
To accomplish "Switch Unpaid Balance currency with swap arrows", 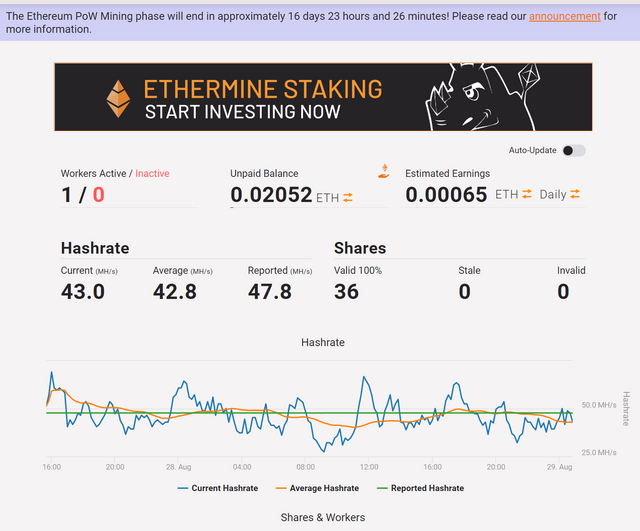I will point(348,198).
